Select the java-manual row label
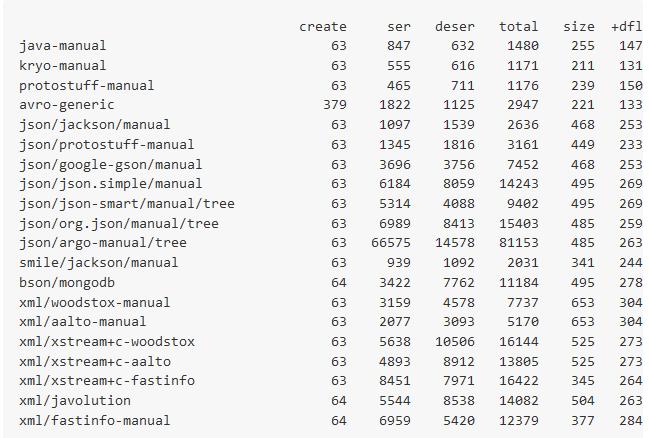The width and height of the screenshot is (649, 438). coord(62,46)
